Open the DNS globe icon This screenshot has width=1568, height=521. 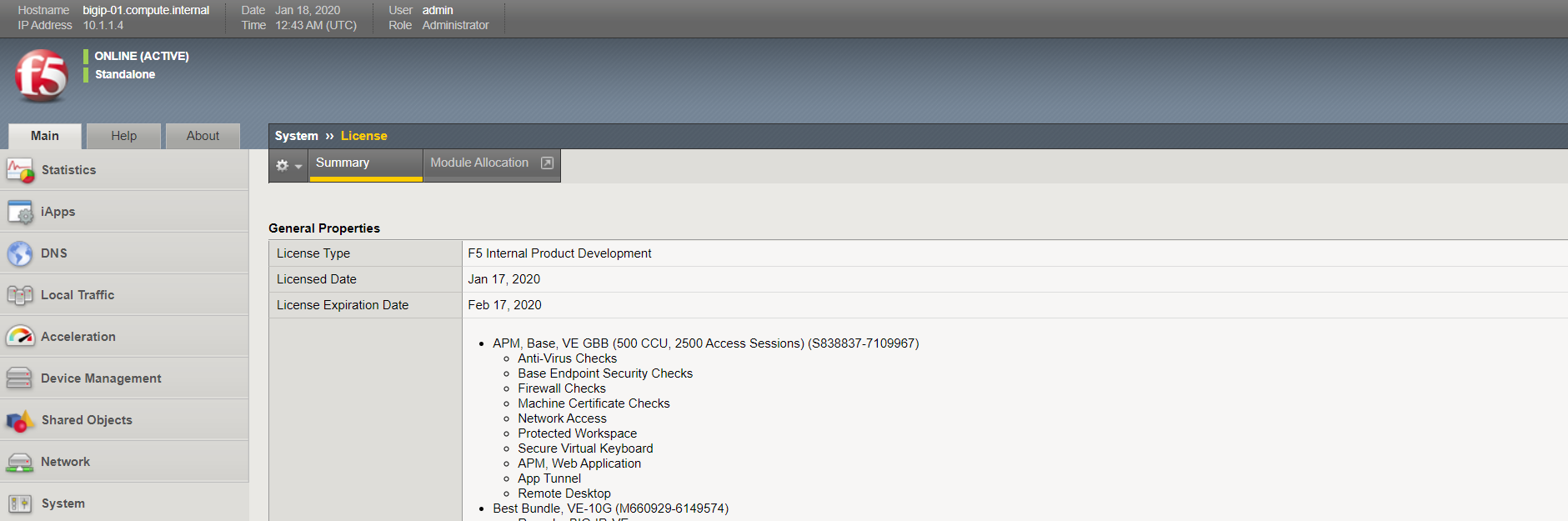[20, 253]
